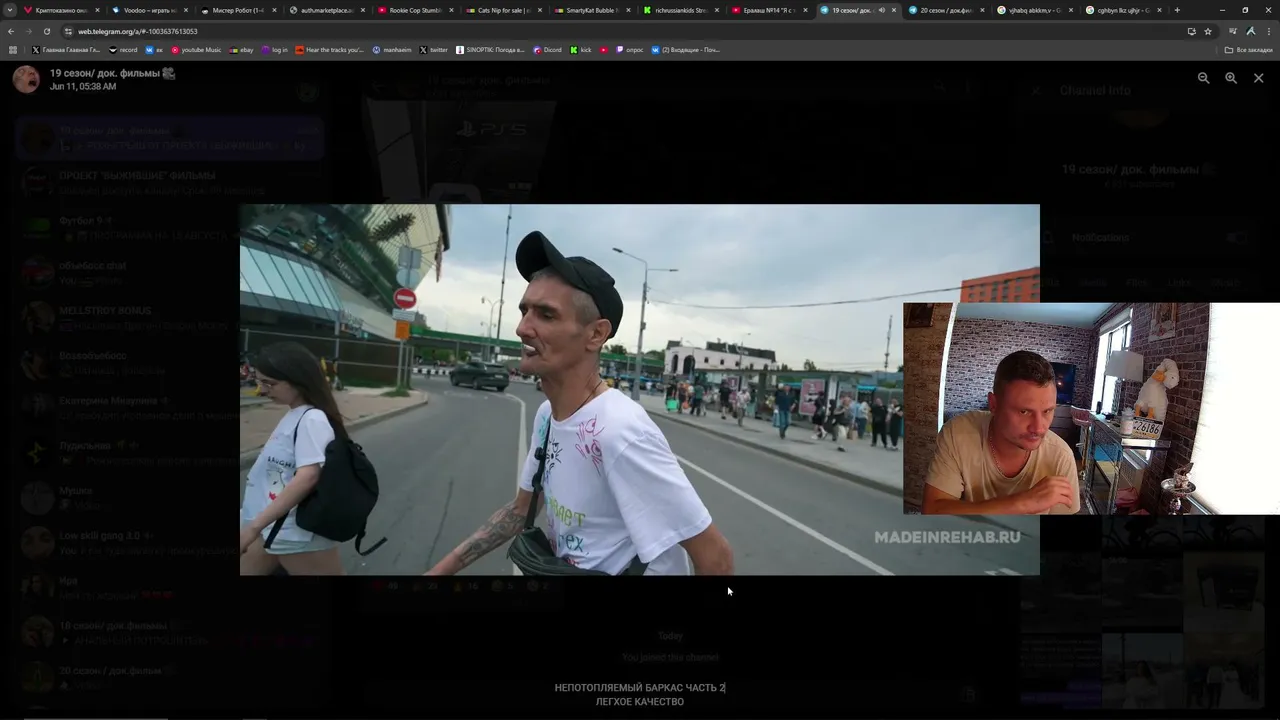This screenshot has height=720, width=1280.
Task: Open a new browser tab
Action: pyautogui.click(x=1177, y=10)
